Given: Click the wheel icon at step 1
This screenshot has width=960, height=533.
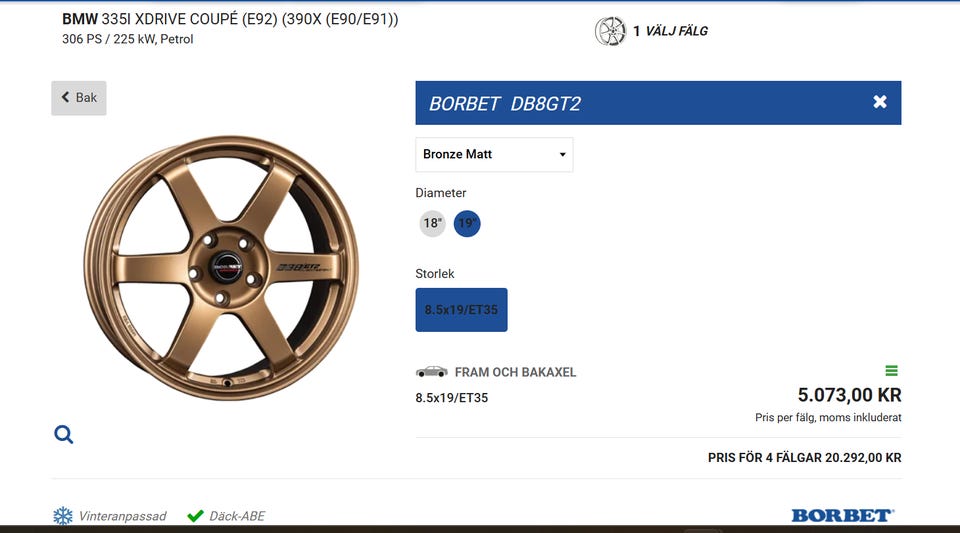Looking at the screenshot, I should [x=610, y=31].
